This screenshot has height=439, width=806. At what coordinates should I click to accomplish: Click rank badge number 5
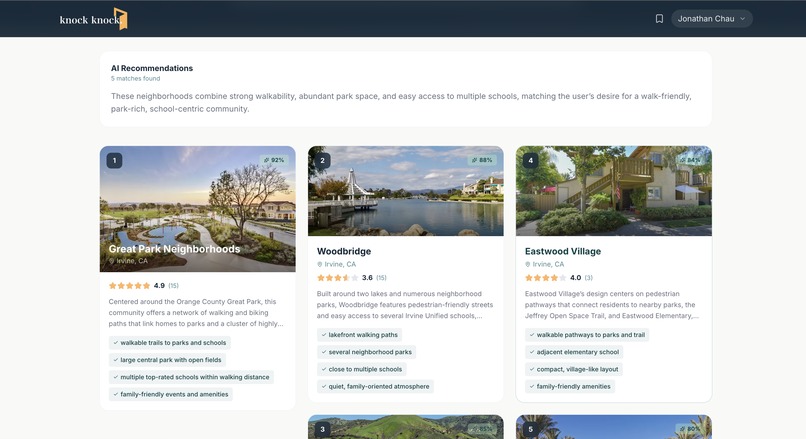tap(530, 429)
